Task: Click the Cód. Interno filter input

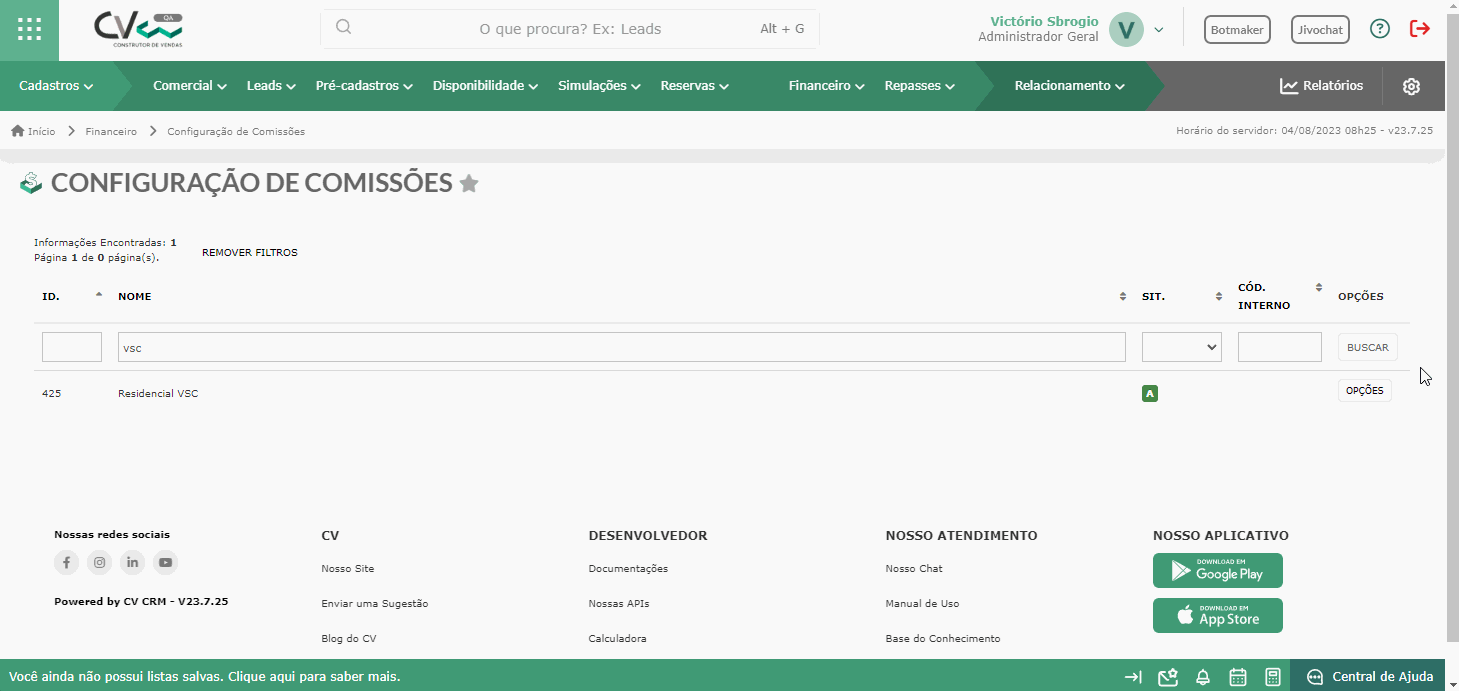Action: [x=1280, y=347]
